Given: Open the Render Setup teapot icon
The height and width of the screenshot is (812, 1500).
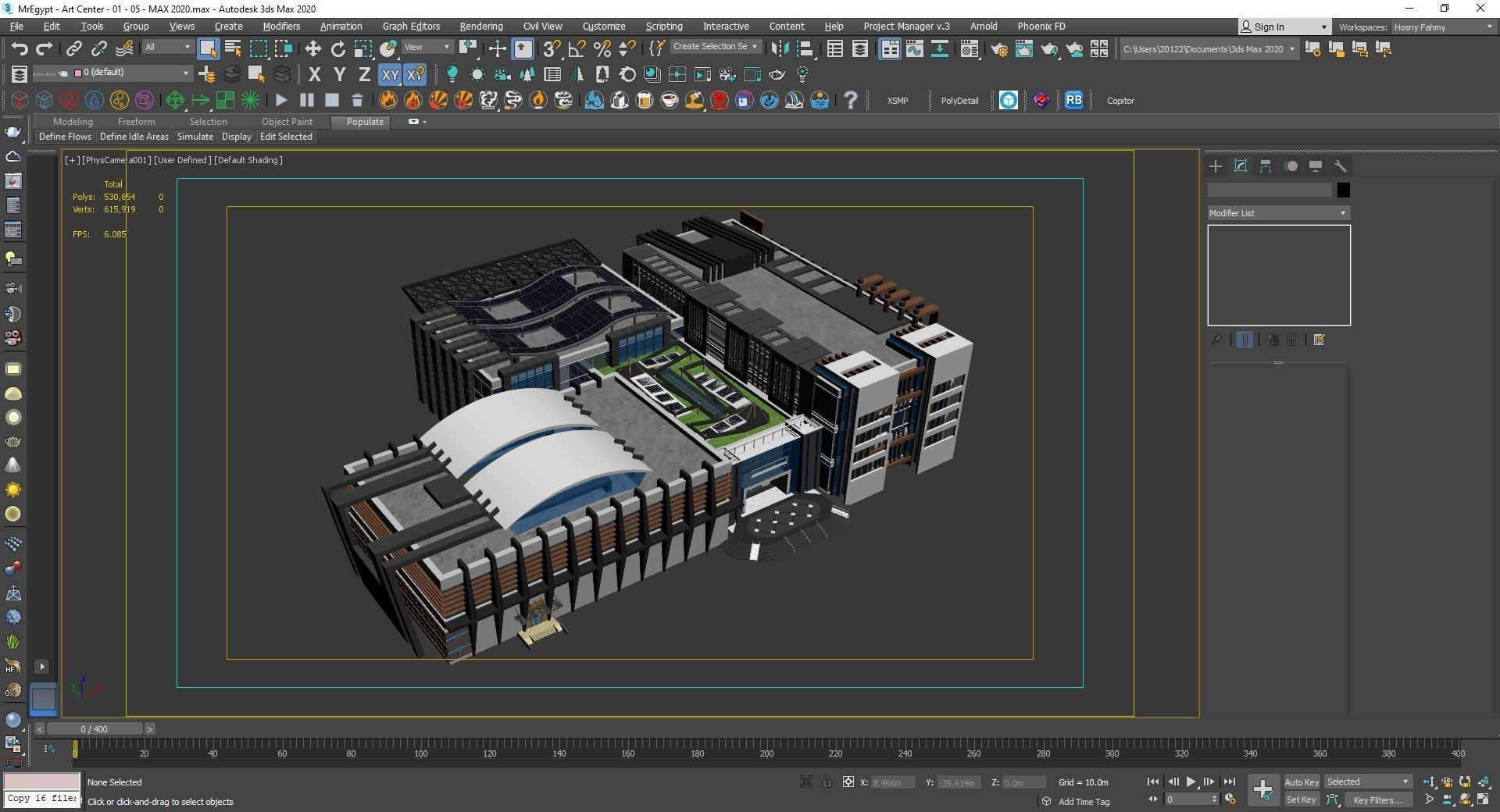Looking at the screenshot, I should click(x=998, y=49).
